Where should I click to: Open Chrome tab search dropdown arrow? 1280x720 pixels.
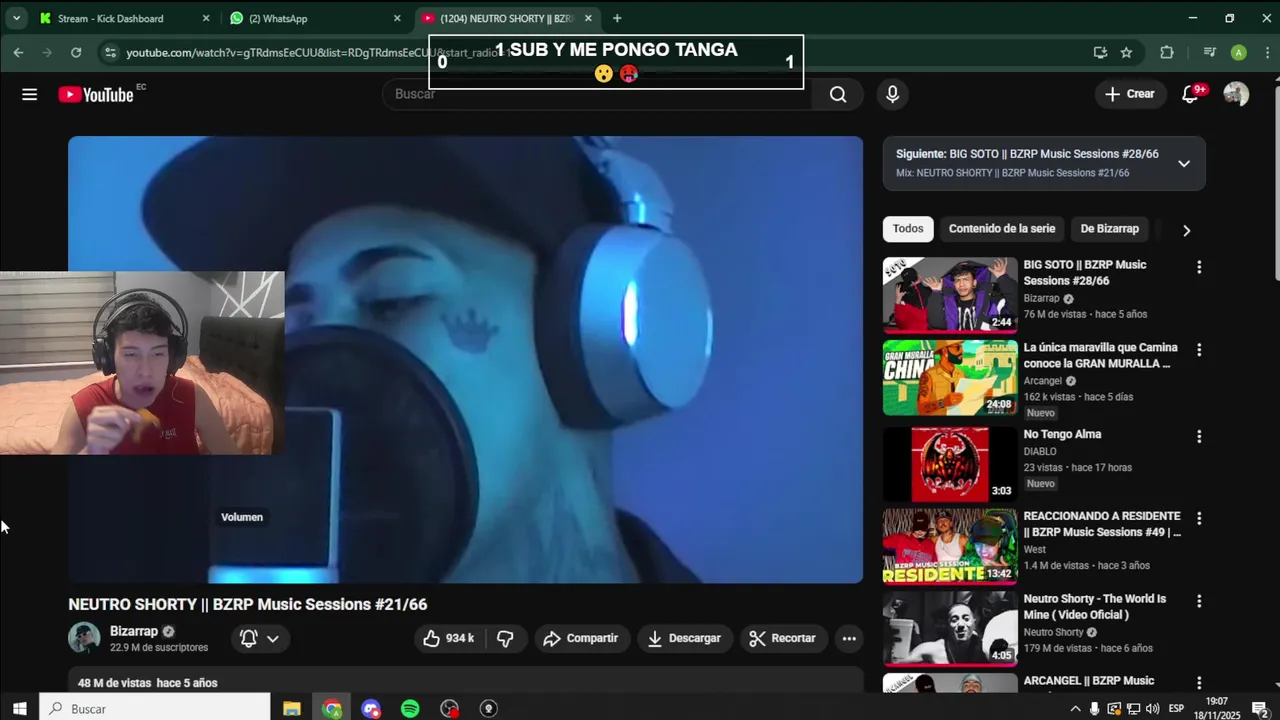[x=16, y=18]
